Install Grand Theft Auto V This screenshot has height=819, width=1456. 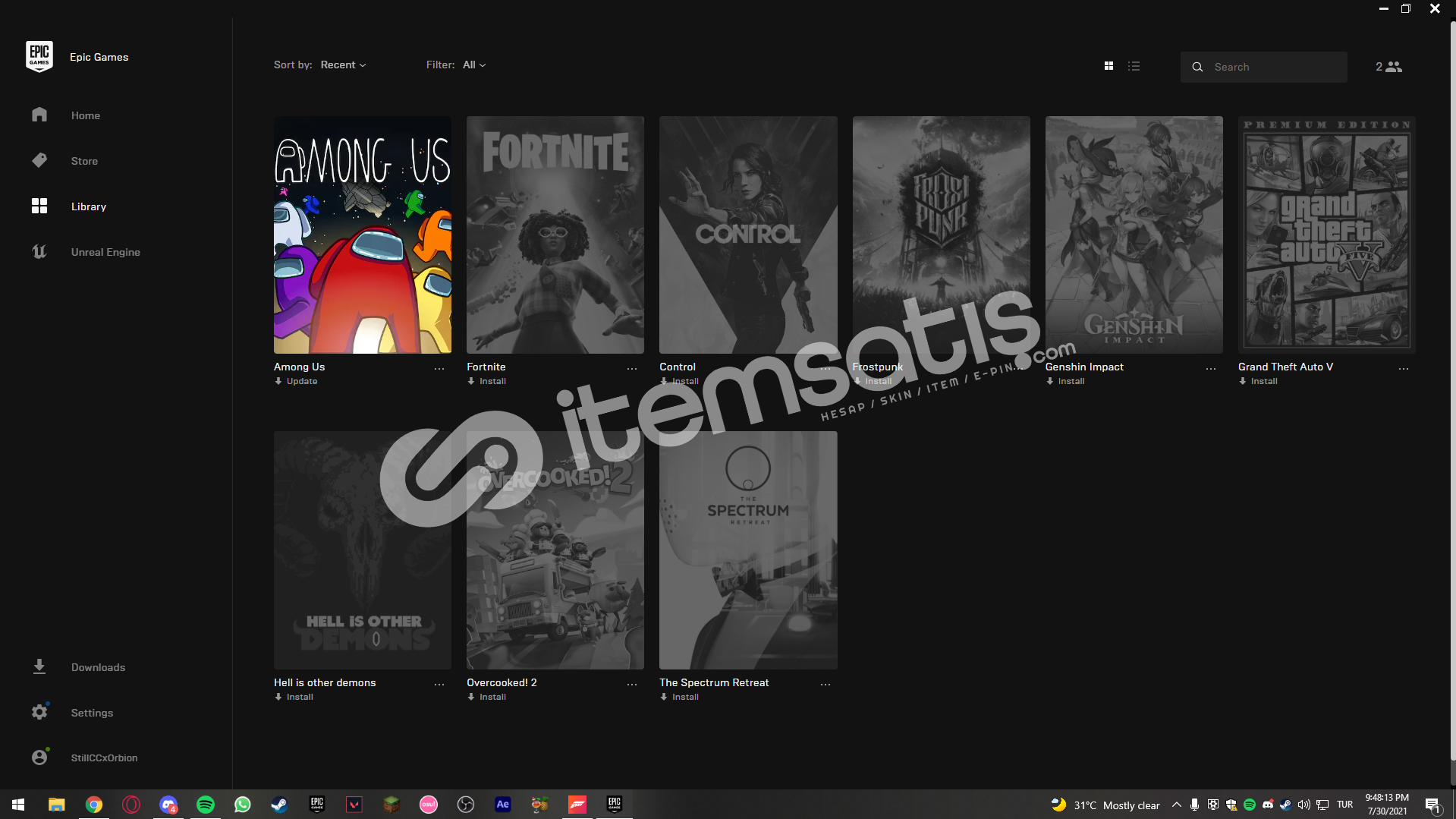pyautogui.click(x=1258, y=381)
